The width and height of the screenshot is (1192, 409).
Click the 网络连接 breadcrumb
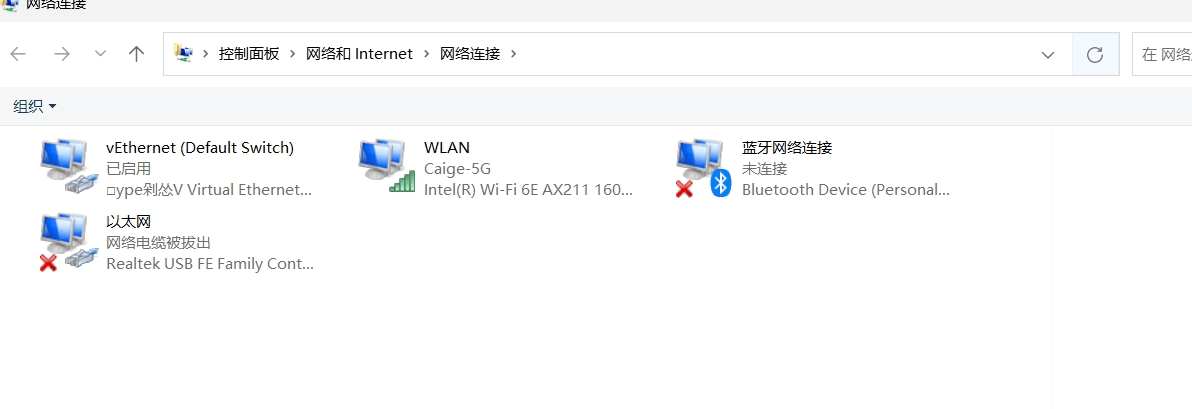pos(470,54)
